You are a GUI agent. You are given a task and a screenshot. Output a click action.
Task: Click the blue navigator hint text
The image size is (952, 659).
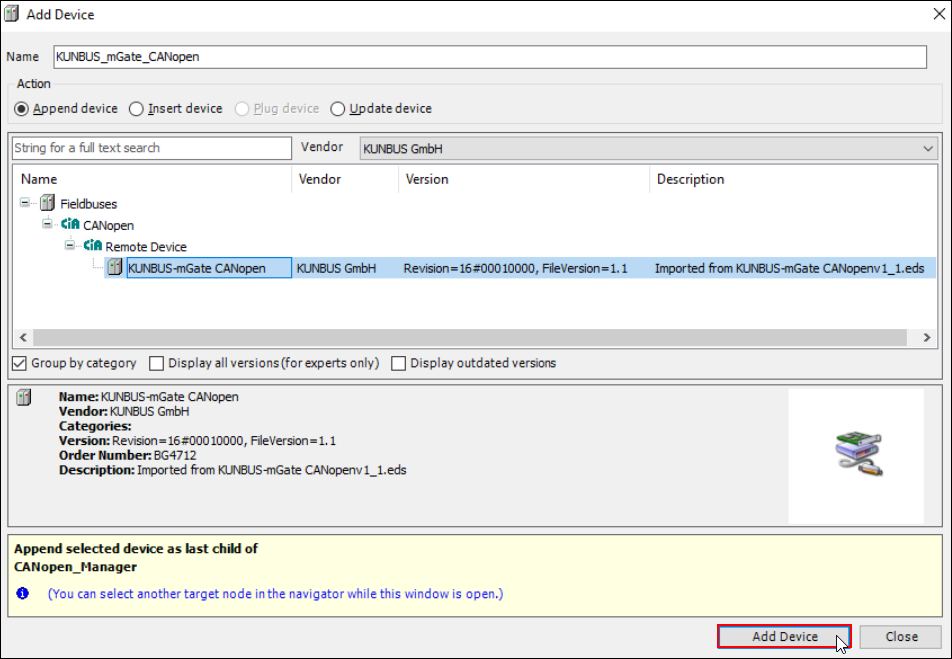(276, 593)
